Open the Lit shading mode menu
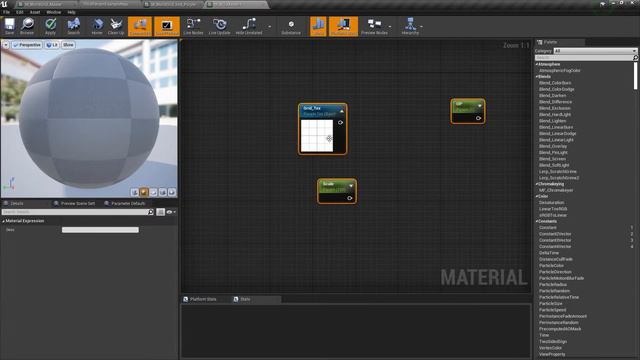The width and height of the screenshot is (640, 360). [x=52, y=45]
